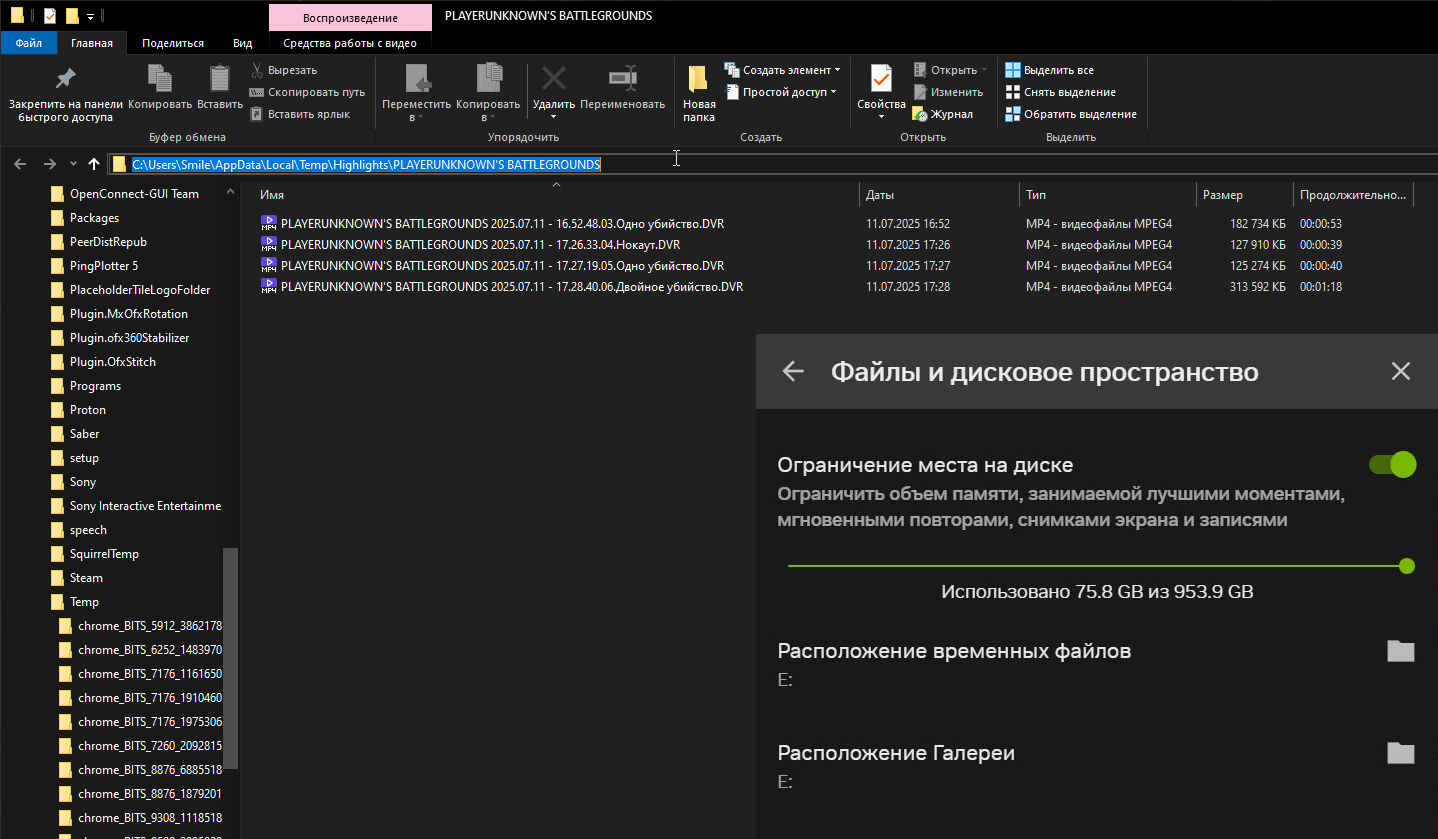Create a new folder with Новая папка
The height and width of the screenshot is (839, 1438).
pos(699,93)
